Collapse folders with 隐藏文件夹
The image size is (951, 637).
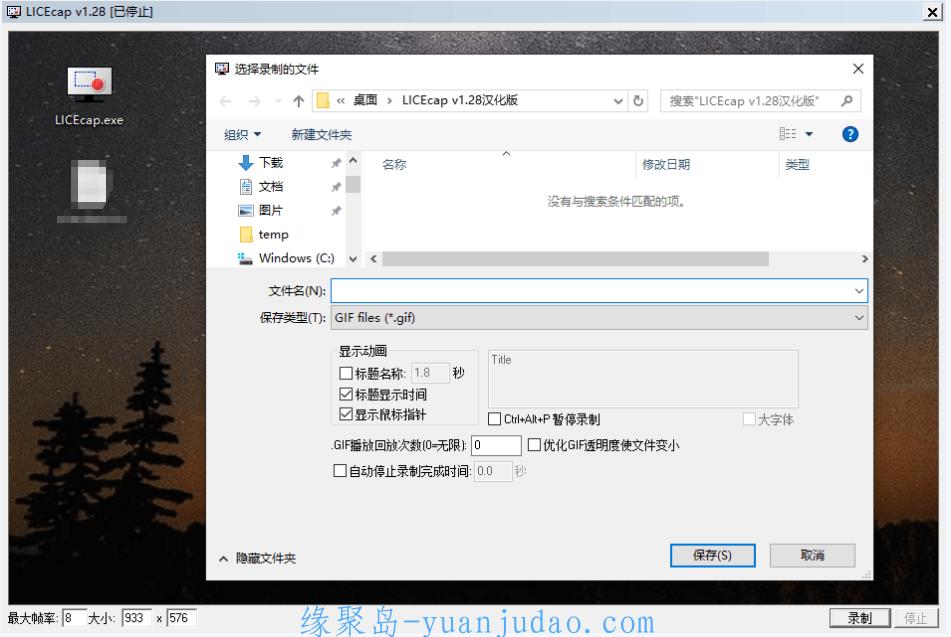tap(257, 558)
